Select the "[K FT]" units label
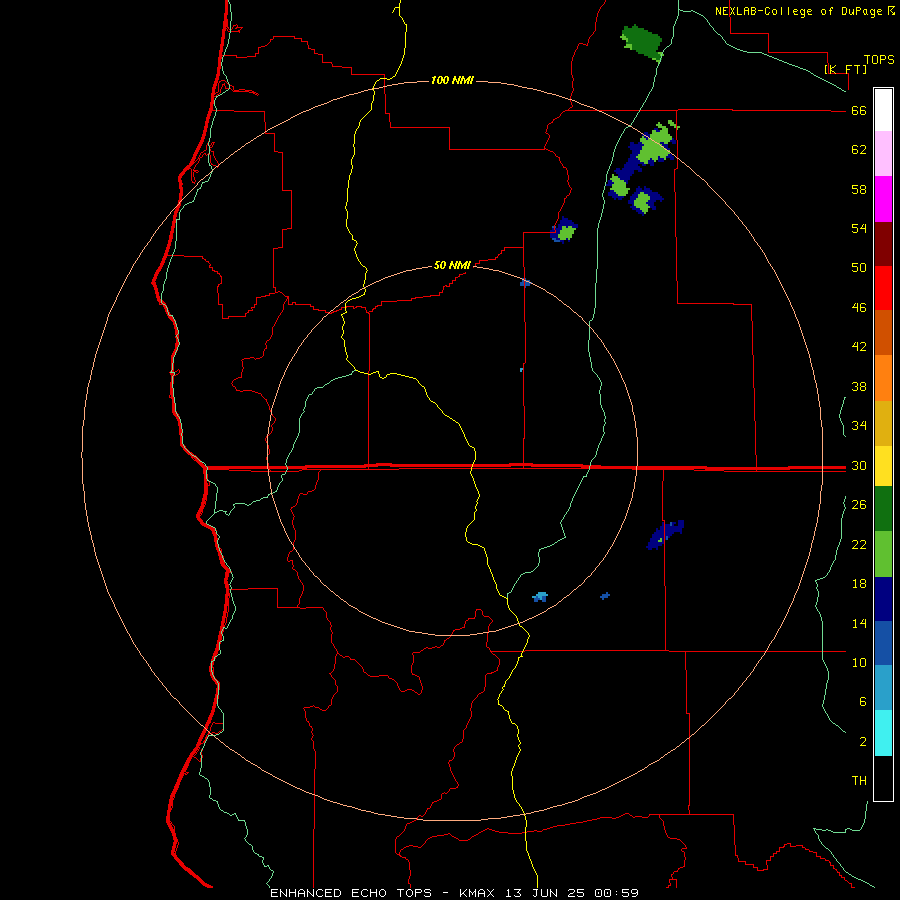This screenshot has width=900, height=900. click(x=845, y=70)
